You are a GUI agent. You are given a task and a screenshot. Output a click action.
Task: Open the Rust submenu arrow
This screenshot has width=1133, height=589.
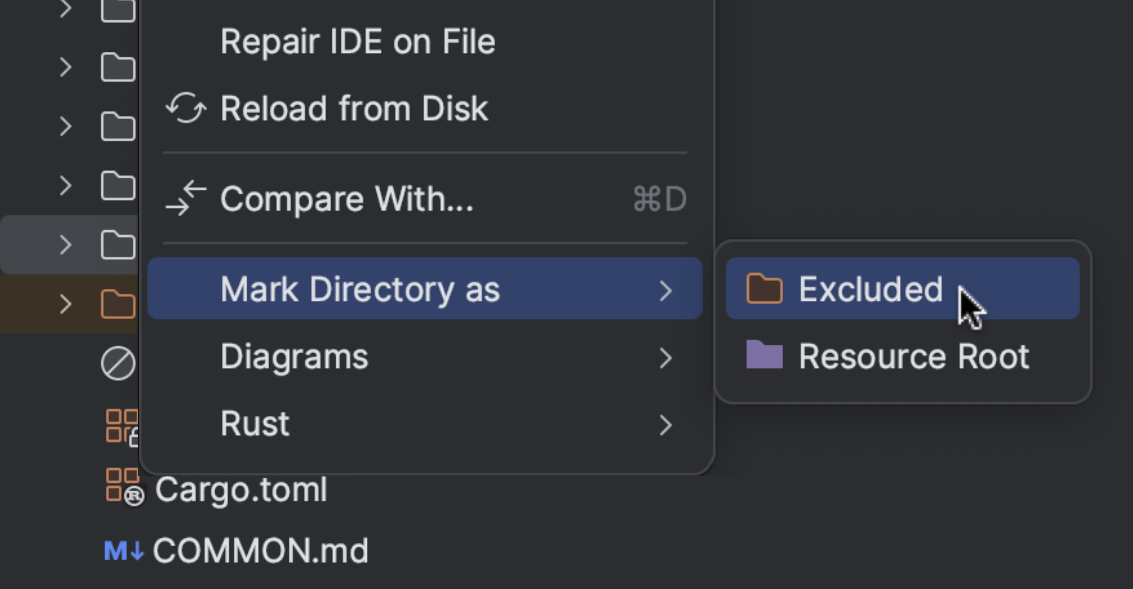(x=666, y=425)
